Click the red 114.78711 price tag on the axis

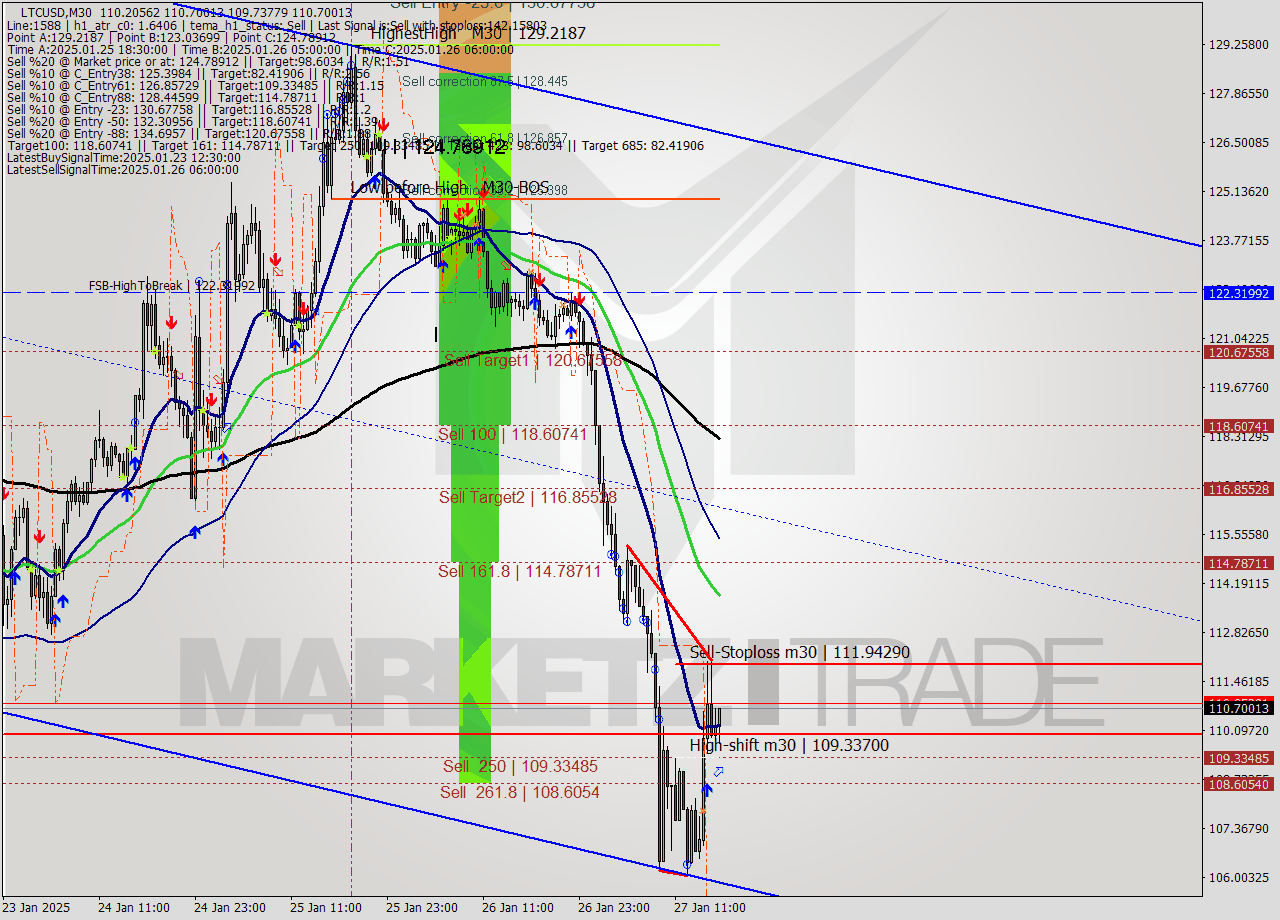click(x=1239, y=563)
